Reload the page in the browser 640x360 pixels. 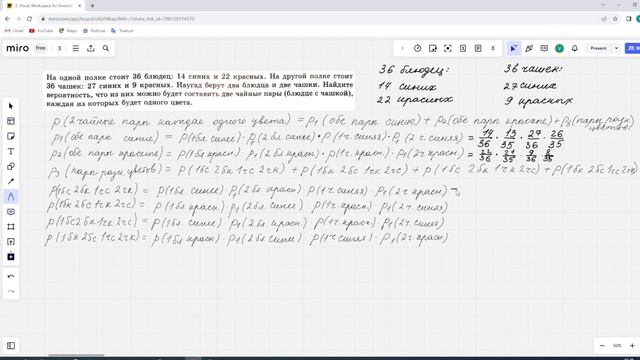coord(29,19)
